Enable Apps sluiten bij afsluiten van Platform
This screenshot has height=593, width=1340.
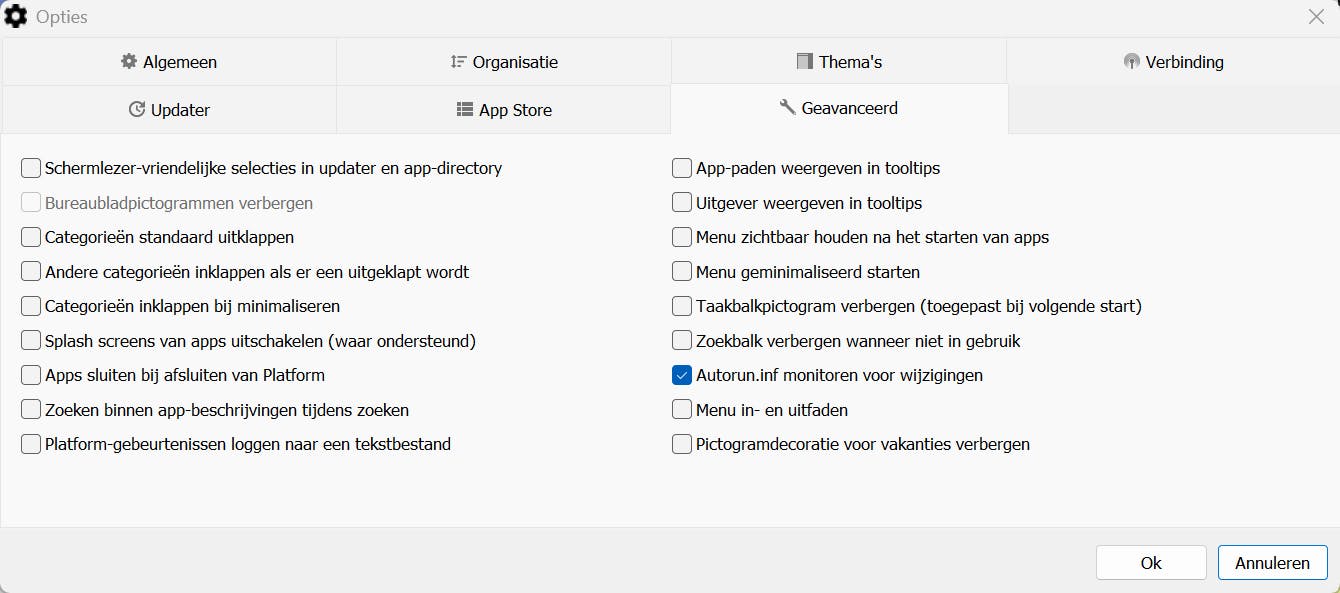30,375
